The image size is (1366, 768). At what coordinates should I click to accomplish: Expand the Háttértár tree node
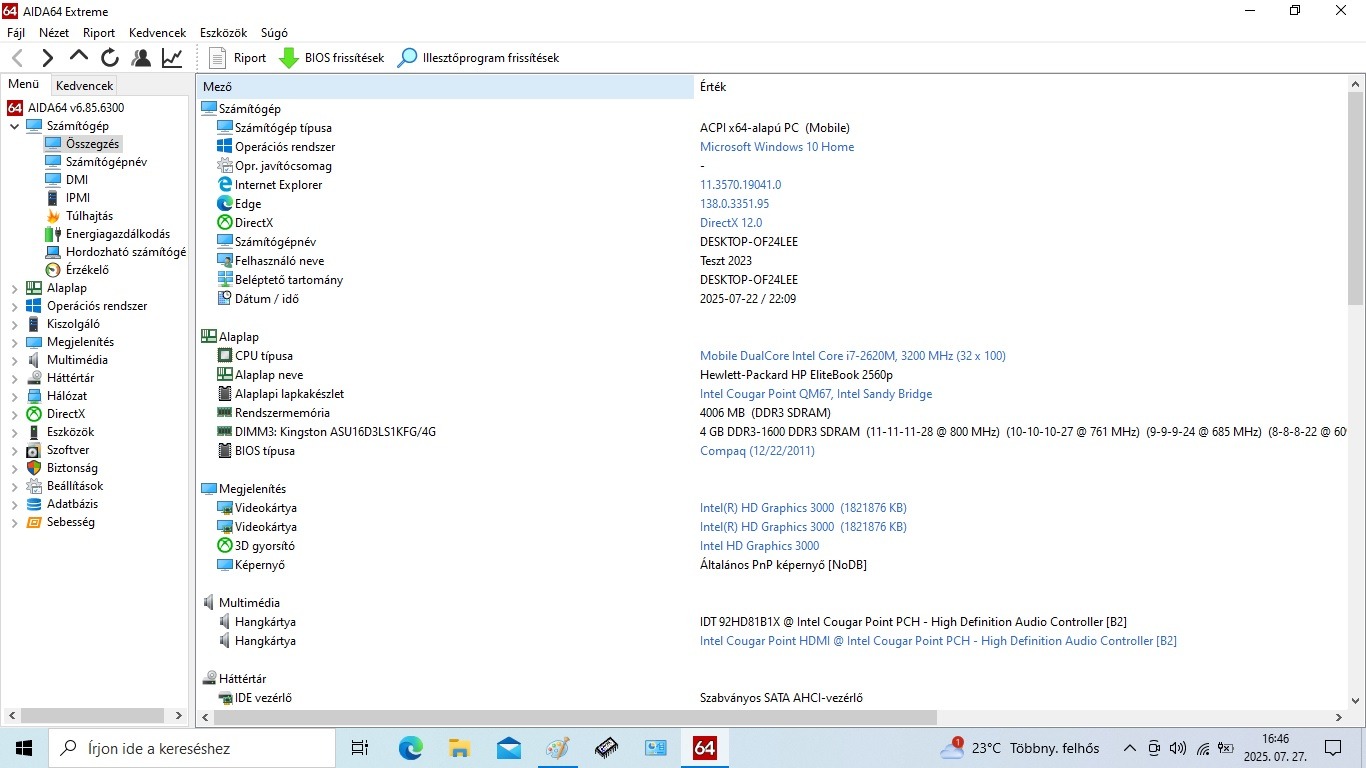click(x=14, y=378)
